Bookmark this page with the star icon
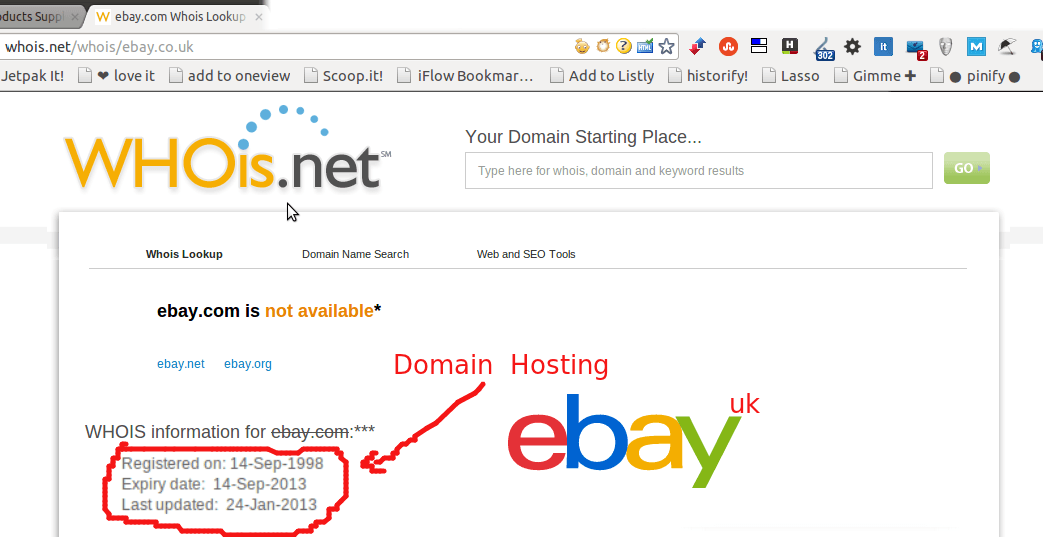The height and width of the screenshot is (537, 1043). pos(667,47)
